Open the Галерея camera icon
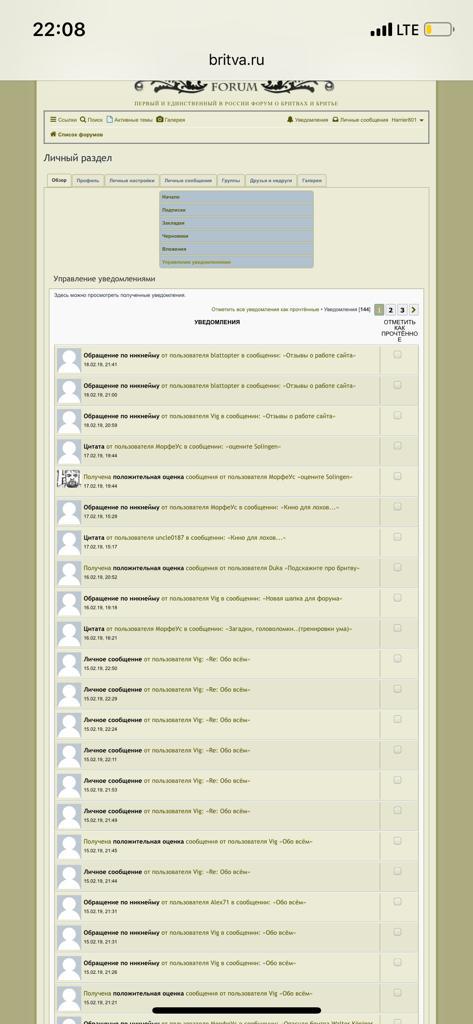This screenshot has width=473, height=1024. (x=160, y=120)
